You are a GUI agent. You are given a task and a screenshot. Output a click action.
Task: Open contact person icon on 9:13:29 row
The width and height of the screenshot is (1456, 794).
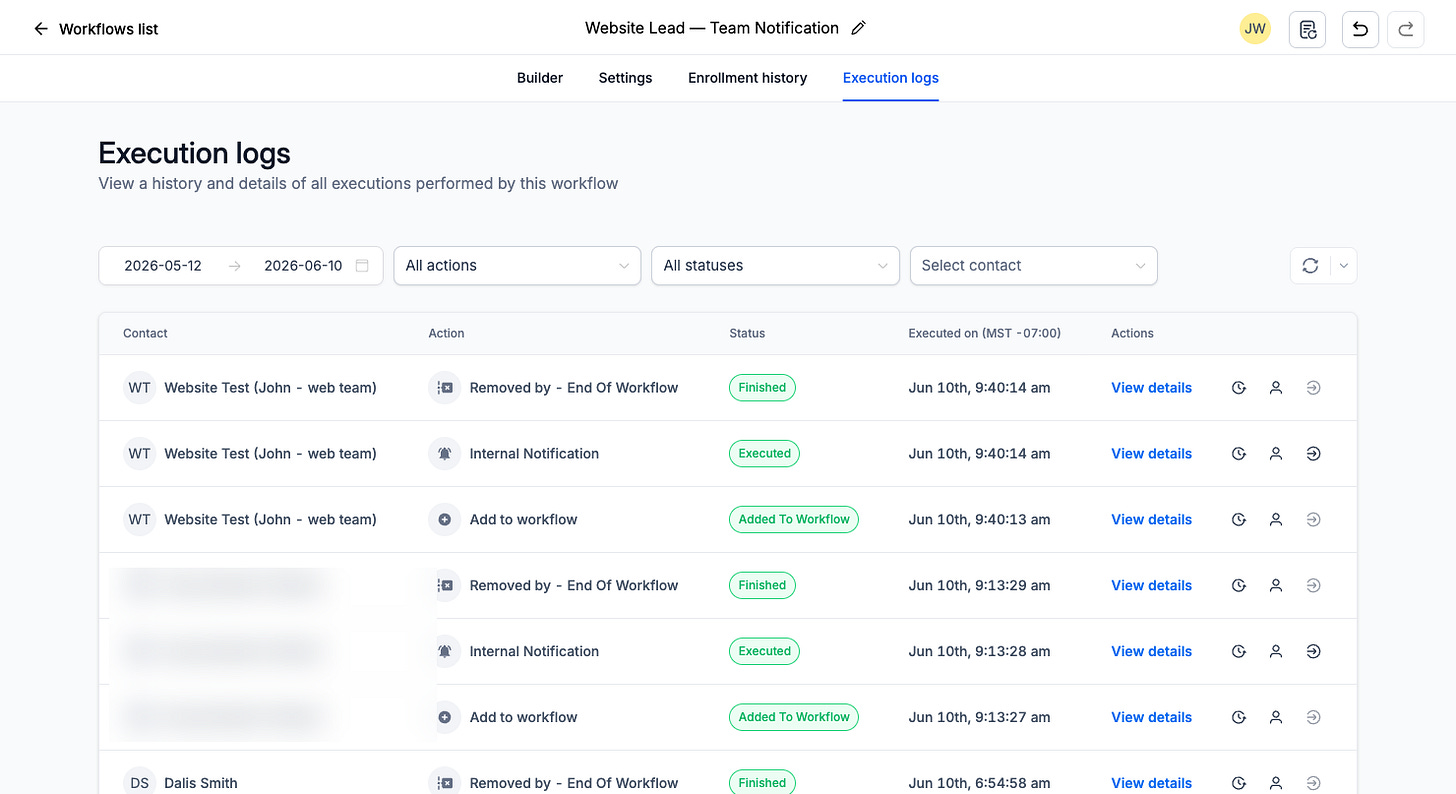[x=1276, y=586]
